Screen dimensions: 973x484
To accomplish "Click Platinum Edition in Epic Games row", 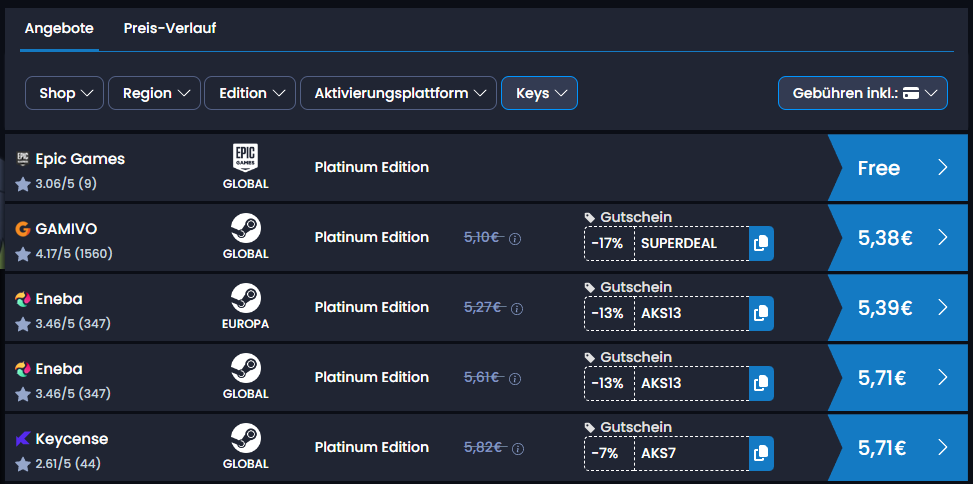I will tap(372, 168).
